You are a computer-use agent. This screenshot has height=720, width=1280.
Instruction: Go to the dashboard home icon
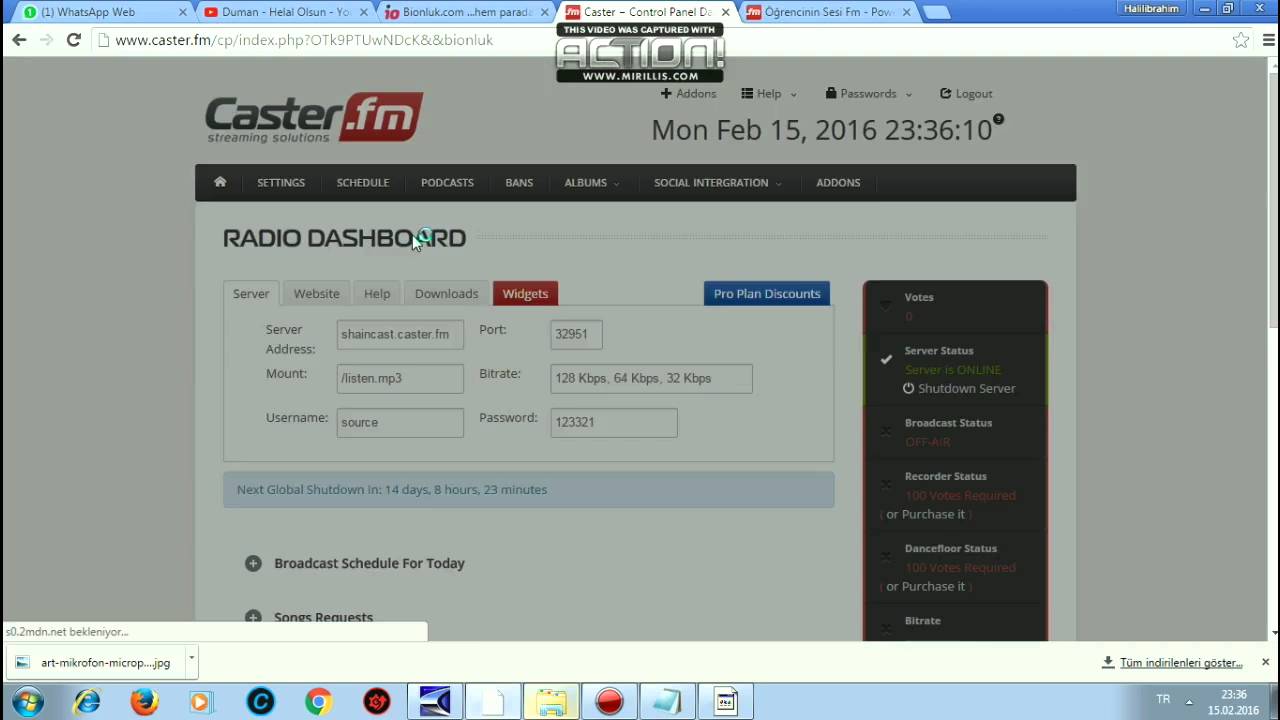coord(220,182)
